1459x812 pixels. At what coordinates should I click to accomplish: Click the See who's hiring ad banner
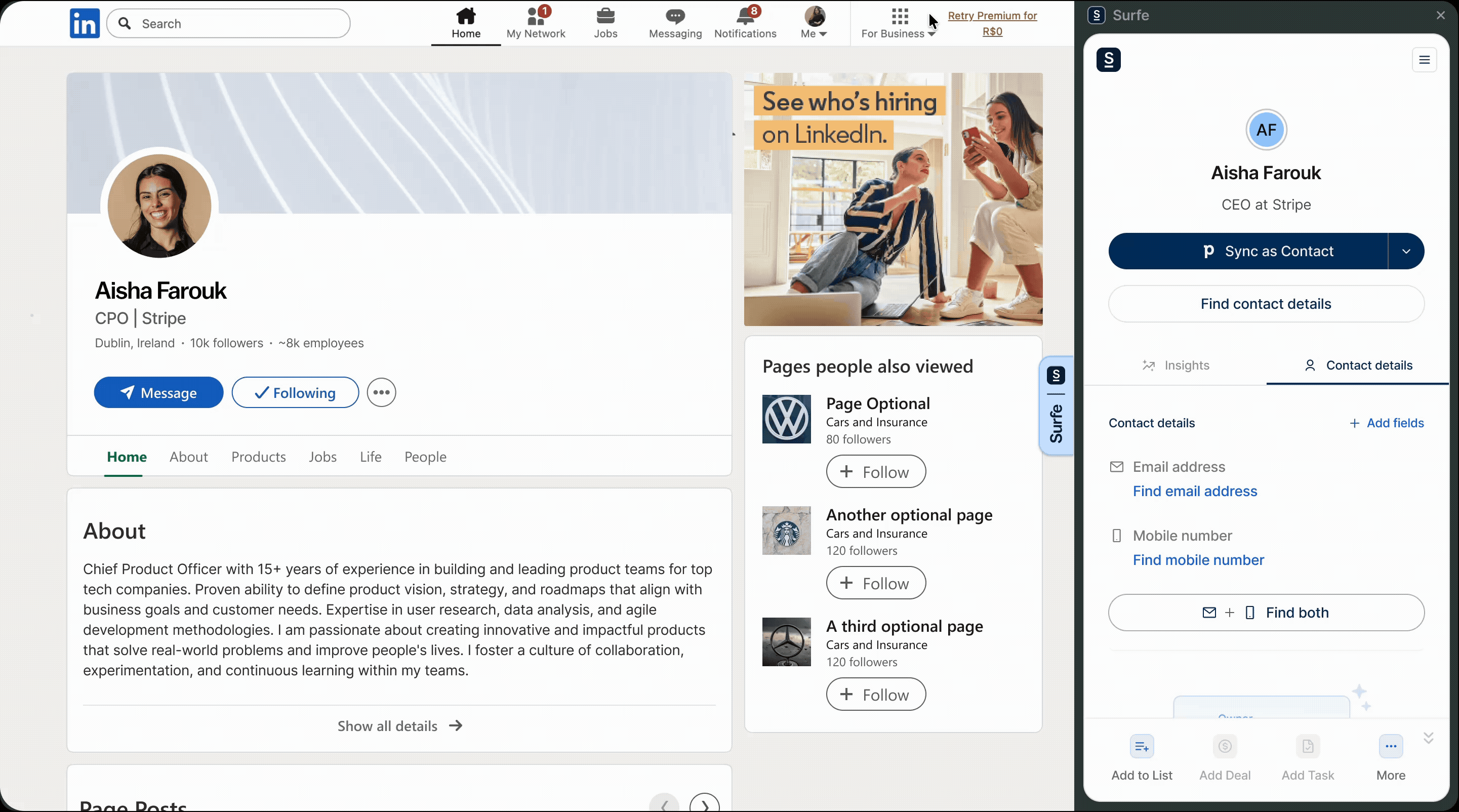[893, 199]
